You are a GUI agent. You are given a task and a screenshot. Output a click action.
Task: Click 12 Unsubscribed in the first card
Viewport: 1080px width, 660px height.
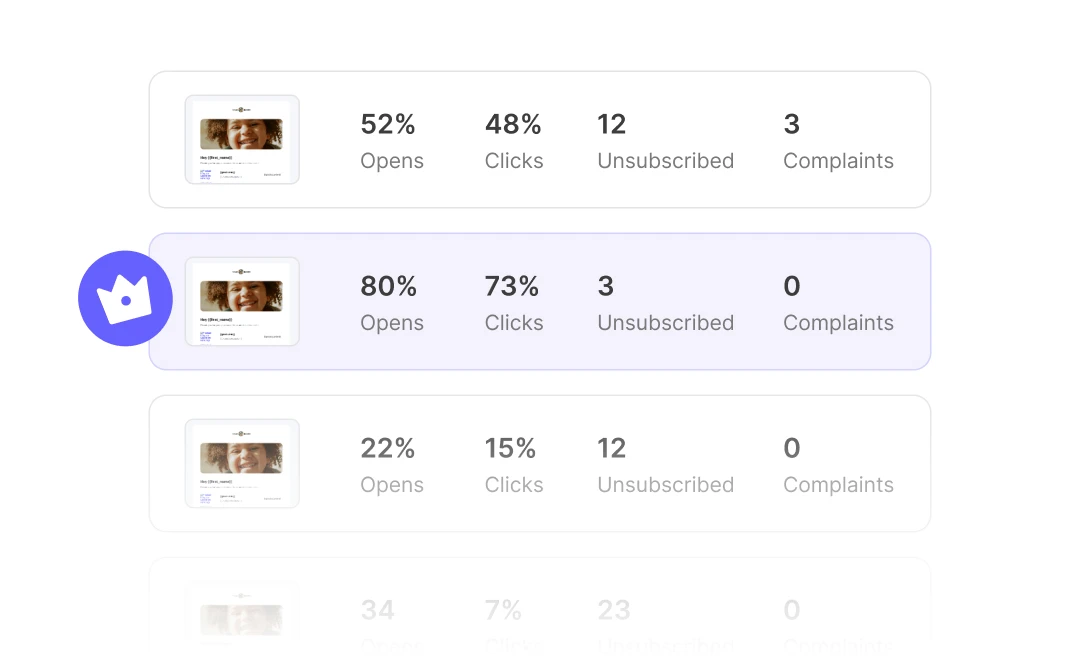(665, 141)
